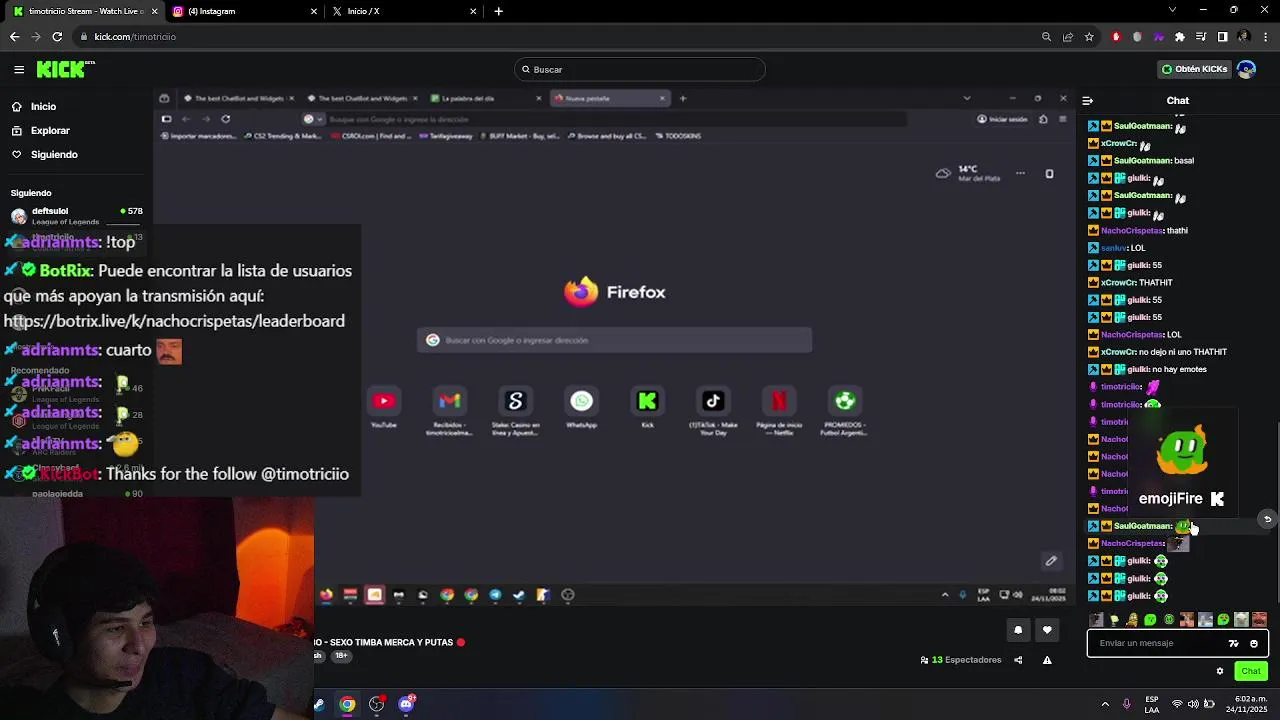Open the Chrome three-dot menu

coord(1265,37)
